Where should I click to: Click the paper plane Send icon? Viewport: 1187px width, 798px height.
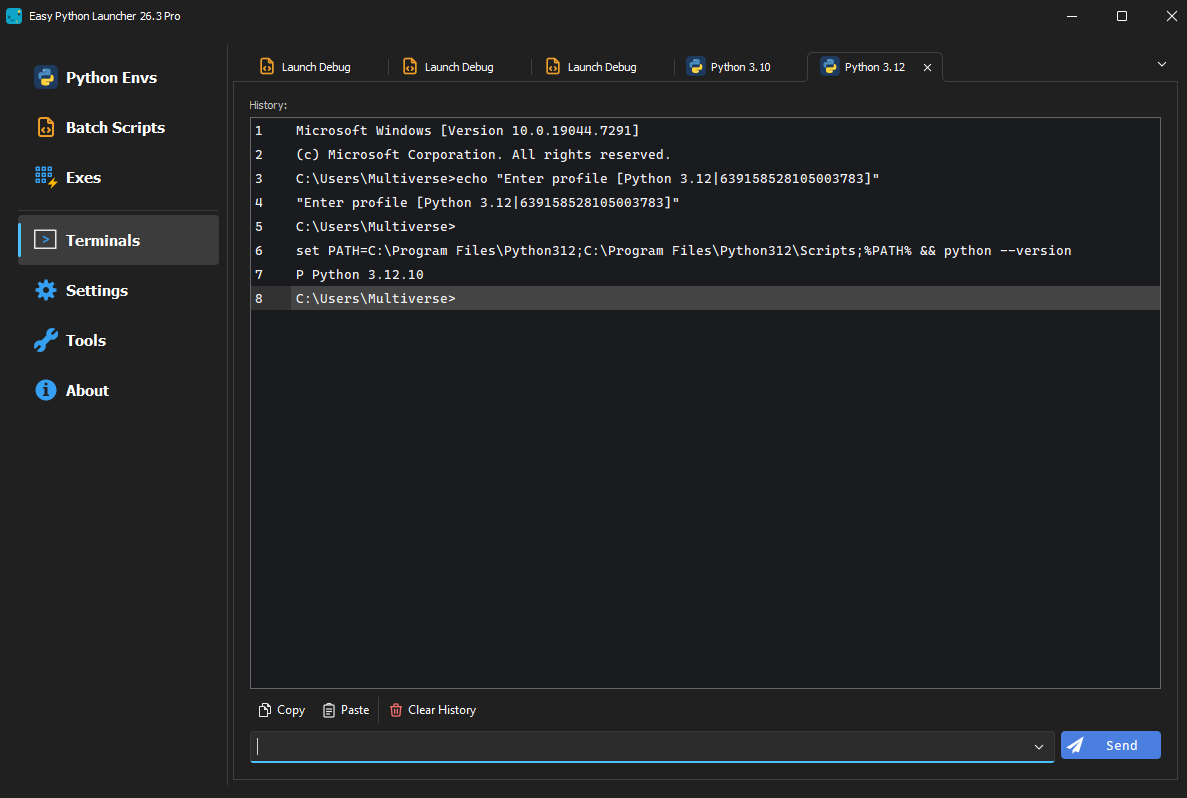click(1075, 745)
